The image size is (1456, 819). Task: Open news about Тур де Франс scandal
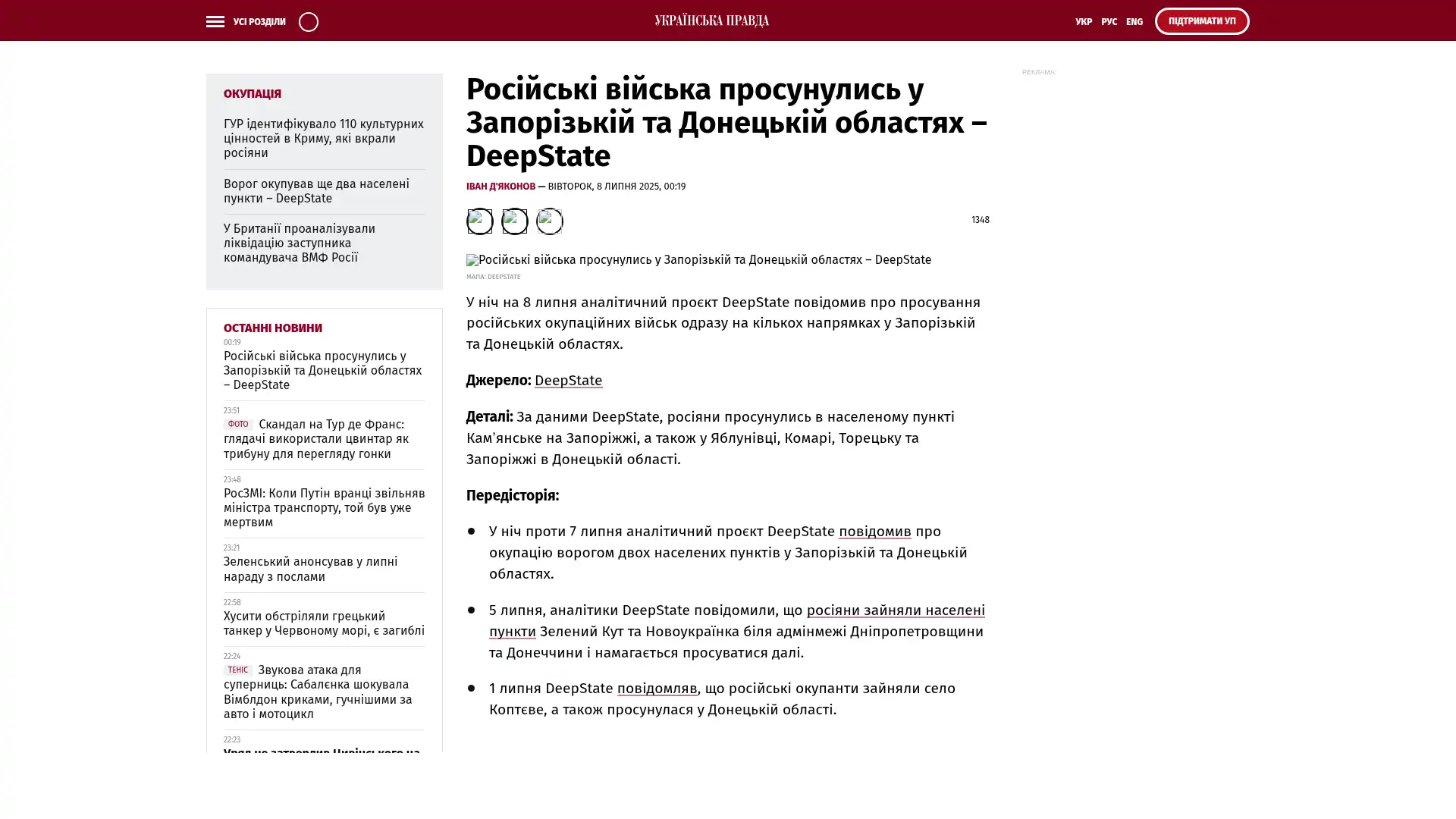322,439
